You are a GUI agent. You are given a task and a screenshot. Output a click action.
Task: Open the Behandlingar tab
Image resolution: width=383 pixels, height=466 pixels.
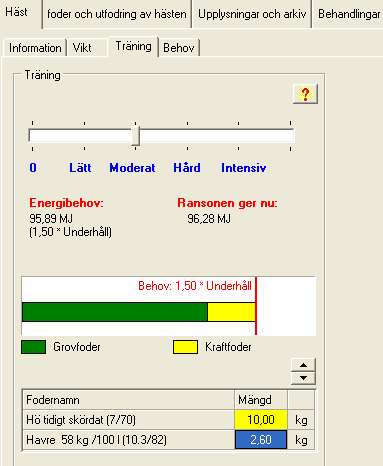coord(348,14)
